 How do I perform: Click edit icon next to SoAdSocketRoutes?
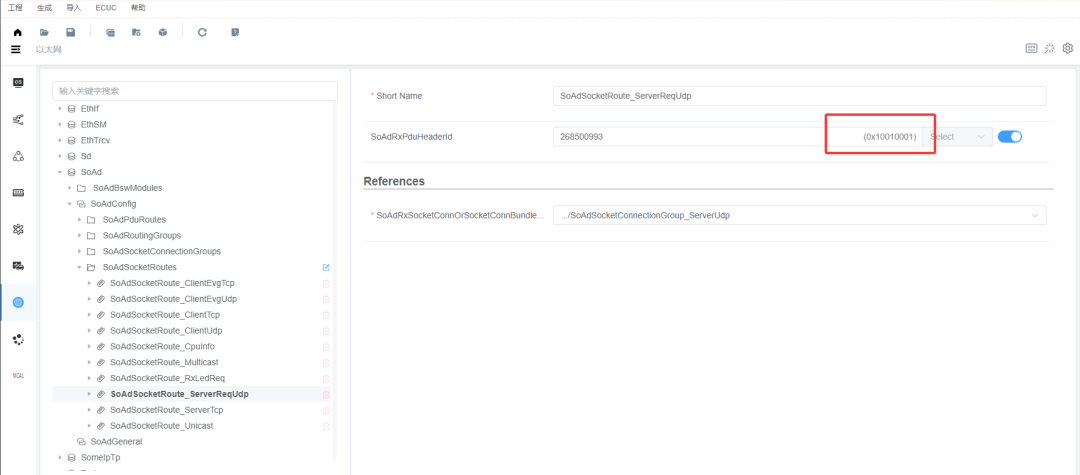click(326, 267)
